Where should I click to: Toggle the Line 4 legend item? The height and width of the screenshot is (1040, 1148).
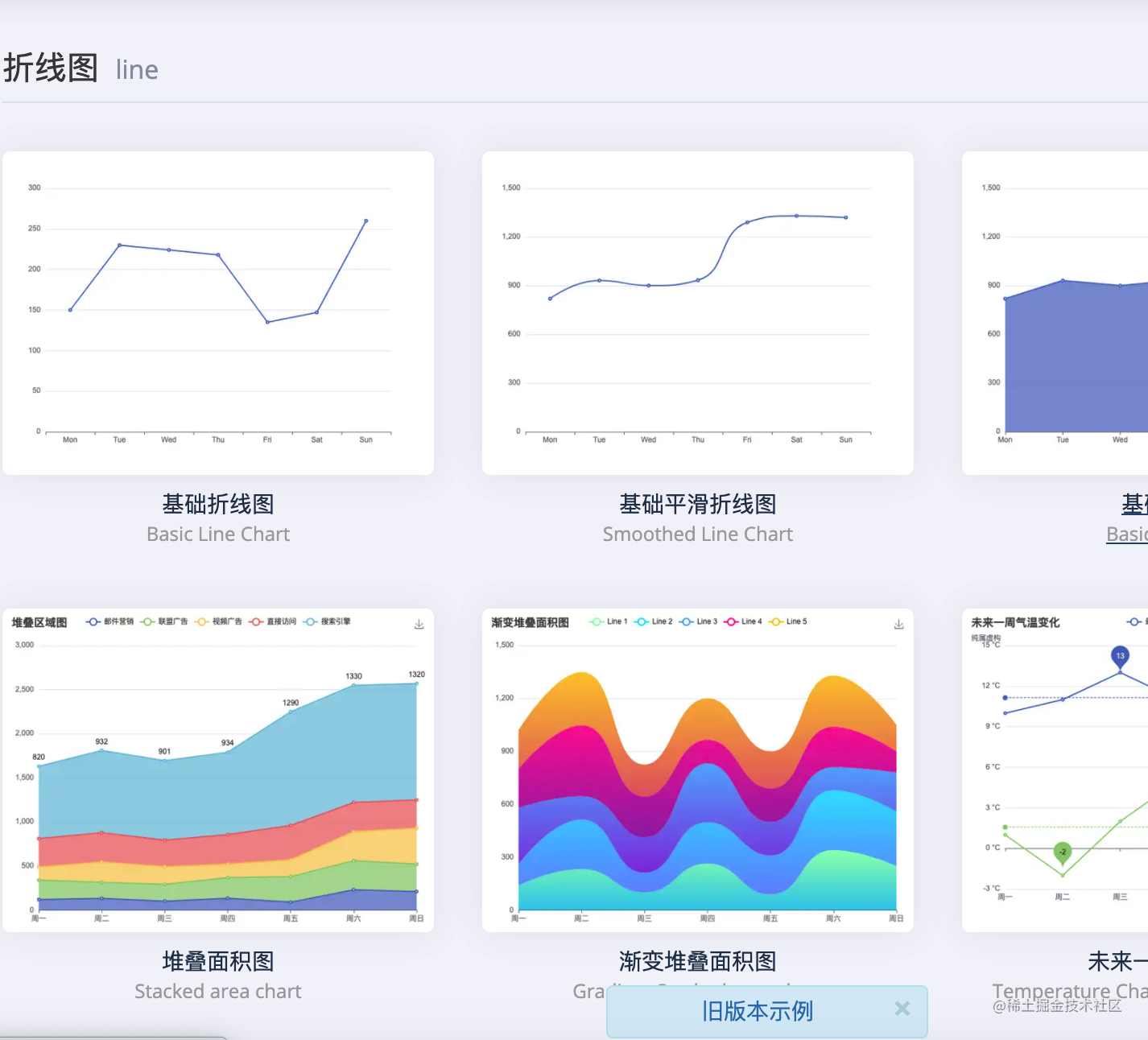coord(743,621)
